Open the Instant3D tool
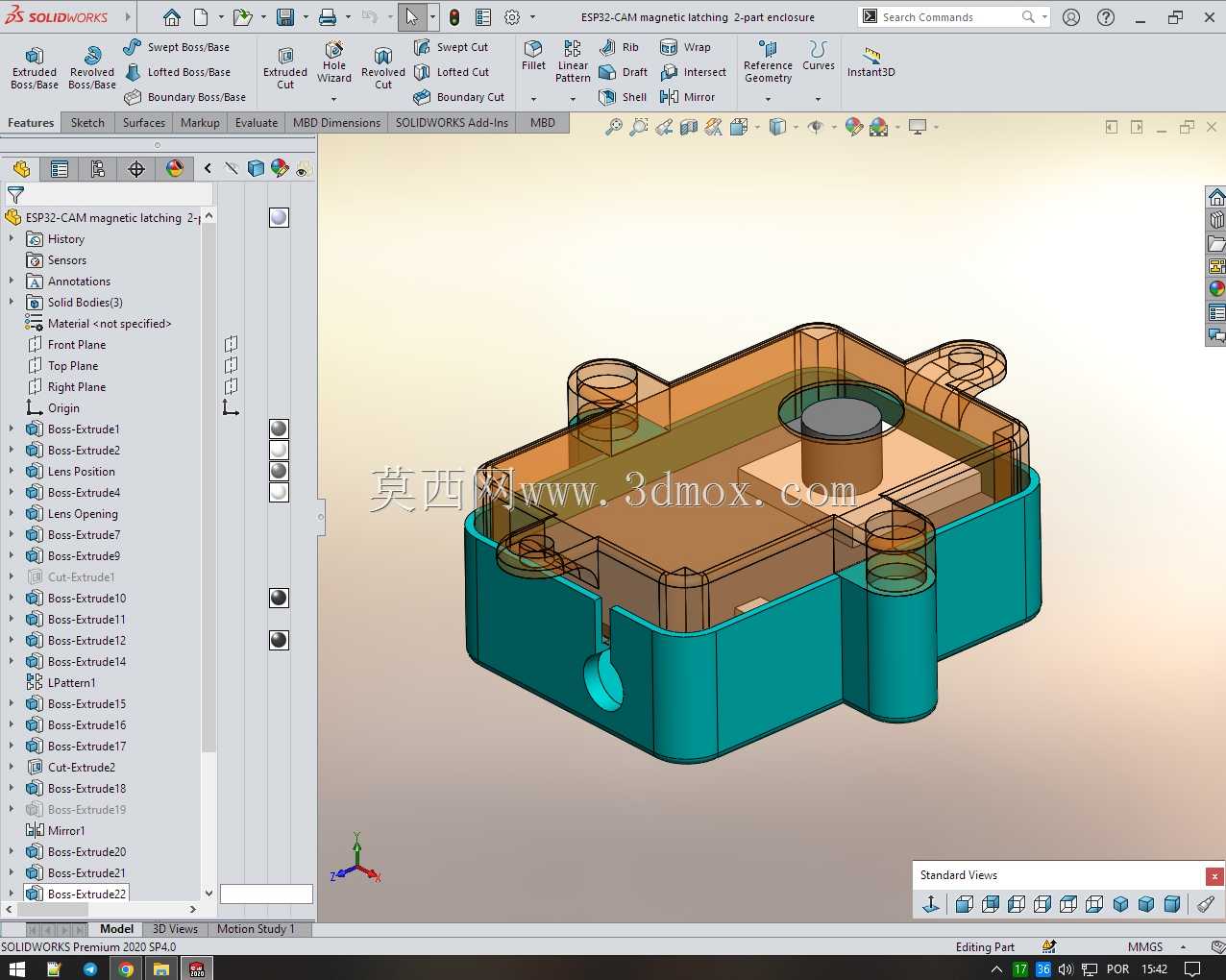This screenshot has width=1226, height=980. coord(870,61)
